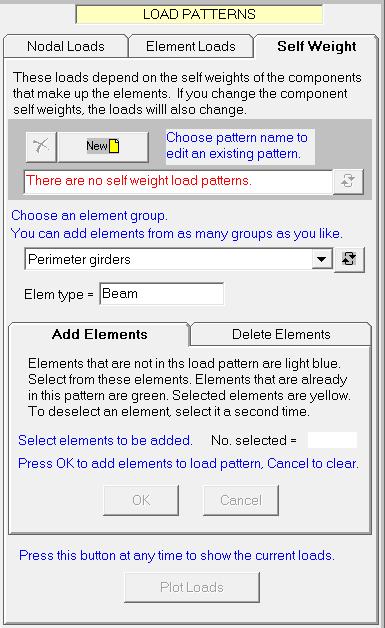This screenshot has width=385, height=628.
Task: Click the Elem type Beam field
Action: [161, 294]
